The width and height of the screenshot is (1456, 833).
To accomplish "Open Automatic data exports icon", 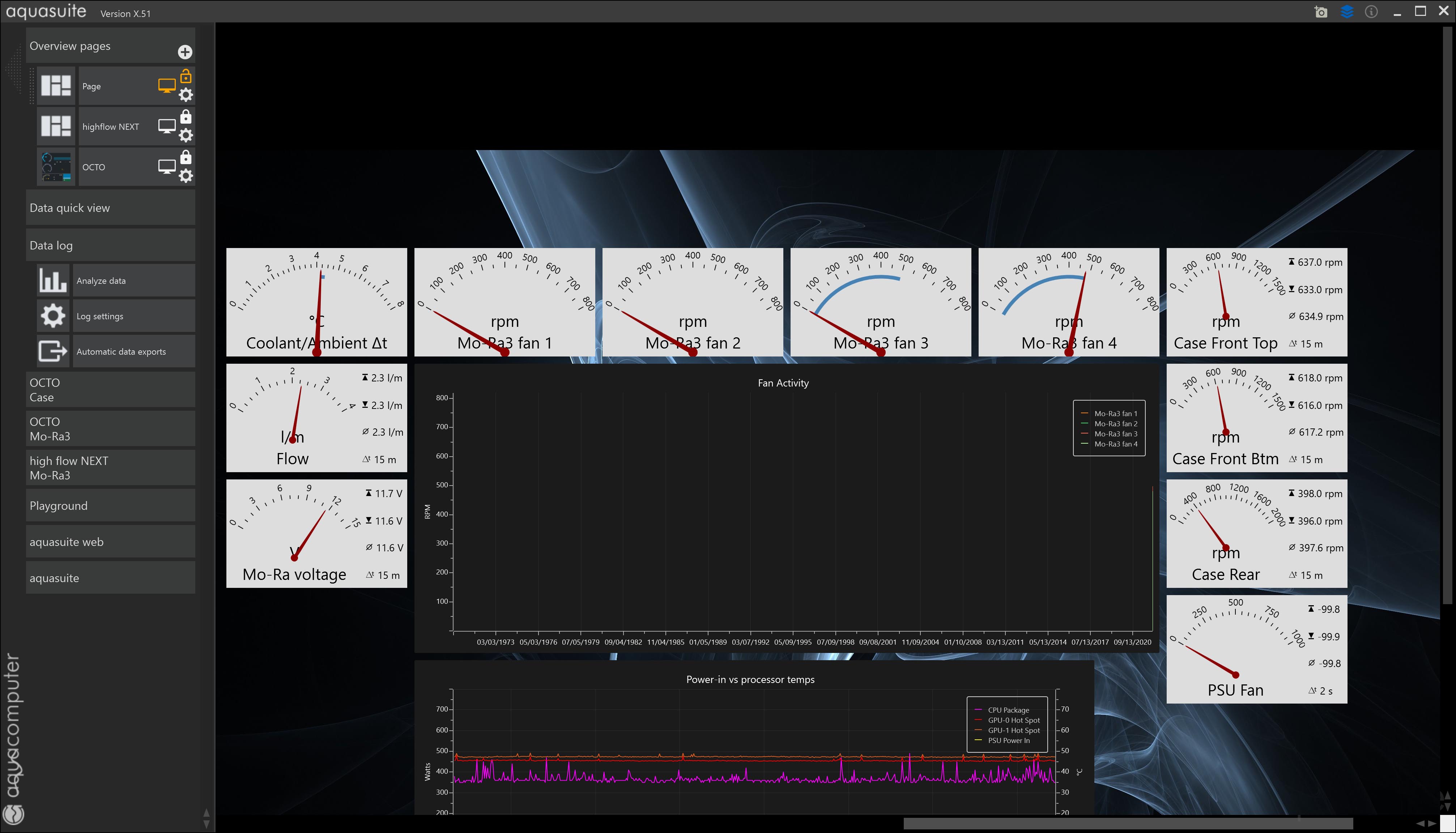I will [x=53, y=351].
